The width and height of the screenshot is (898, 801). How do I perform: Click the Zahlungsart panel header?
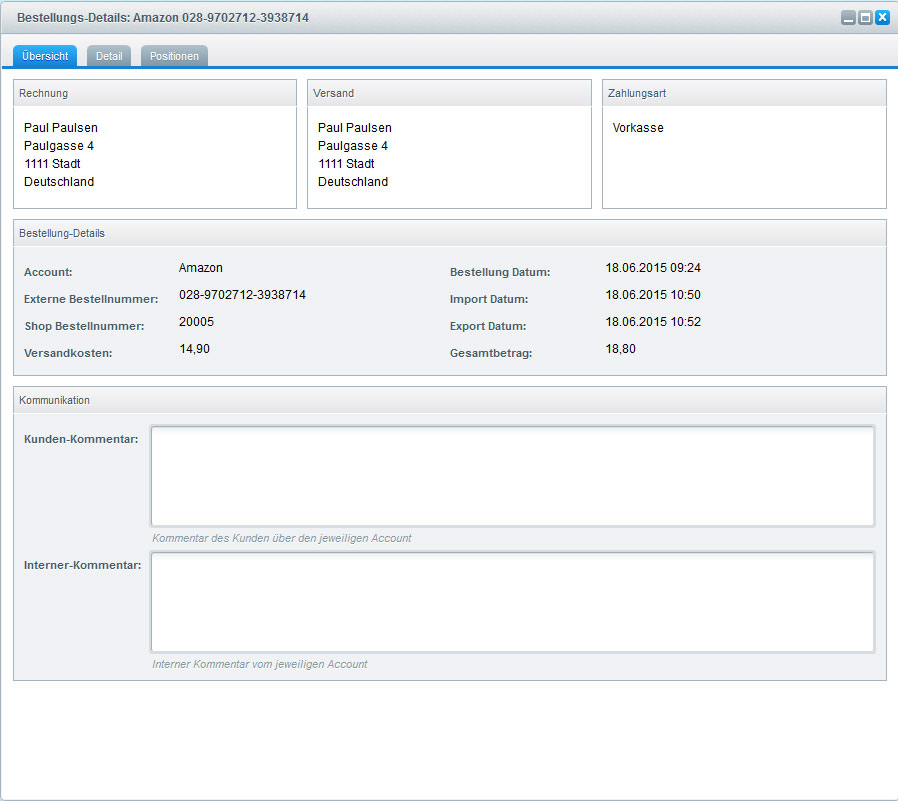point(744,93)
